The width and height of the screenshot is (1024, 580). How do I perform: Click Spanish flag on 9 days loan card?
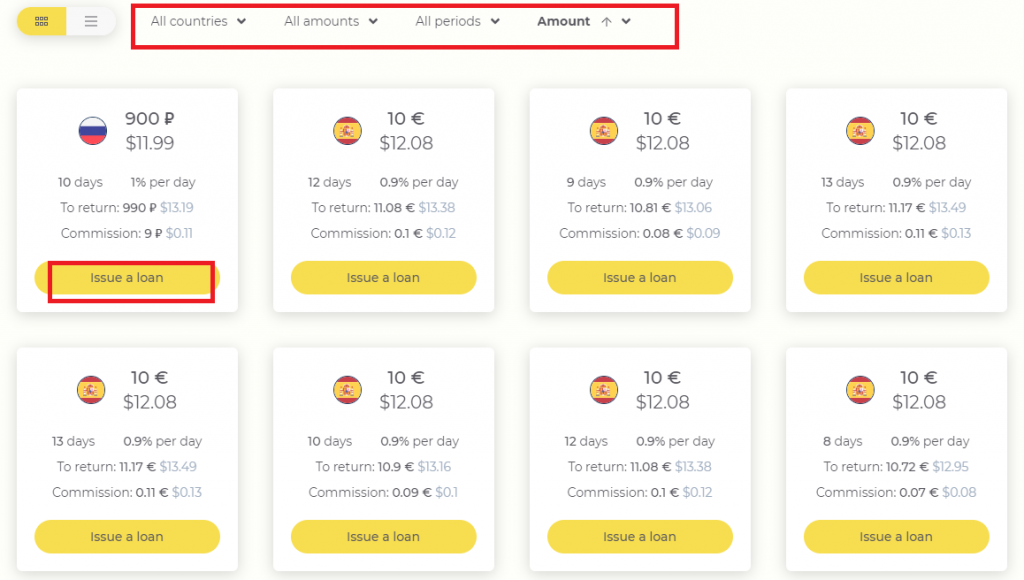[603, 130]
